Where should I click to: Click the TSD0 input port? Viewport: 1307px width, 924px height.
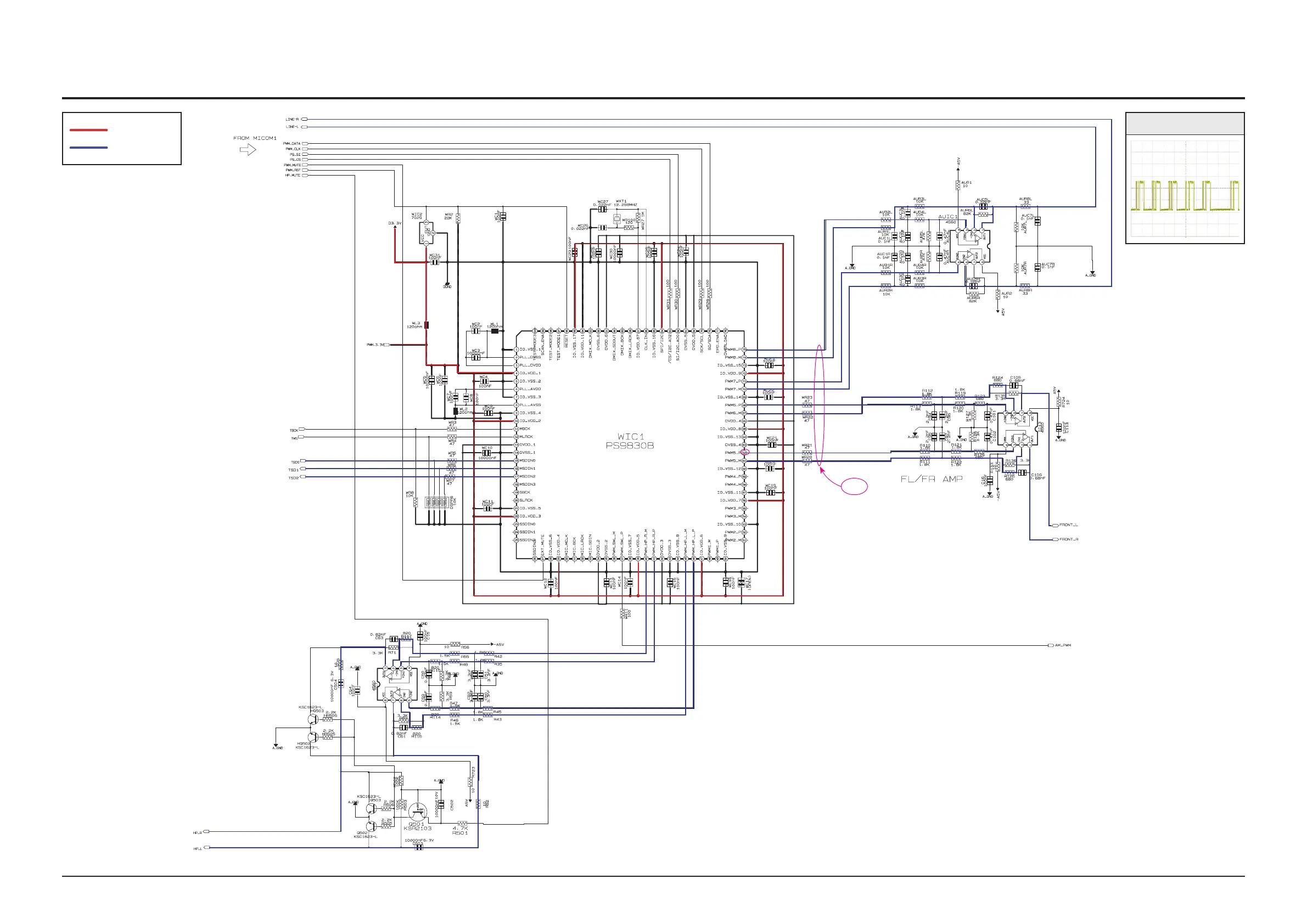pos(303,461)
